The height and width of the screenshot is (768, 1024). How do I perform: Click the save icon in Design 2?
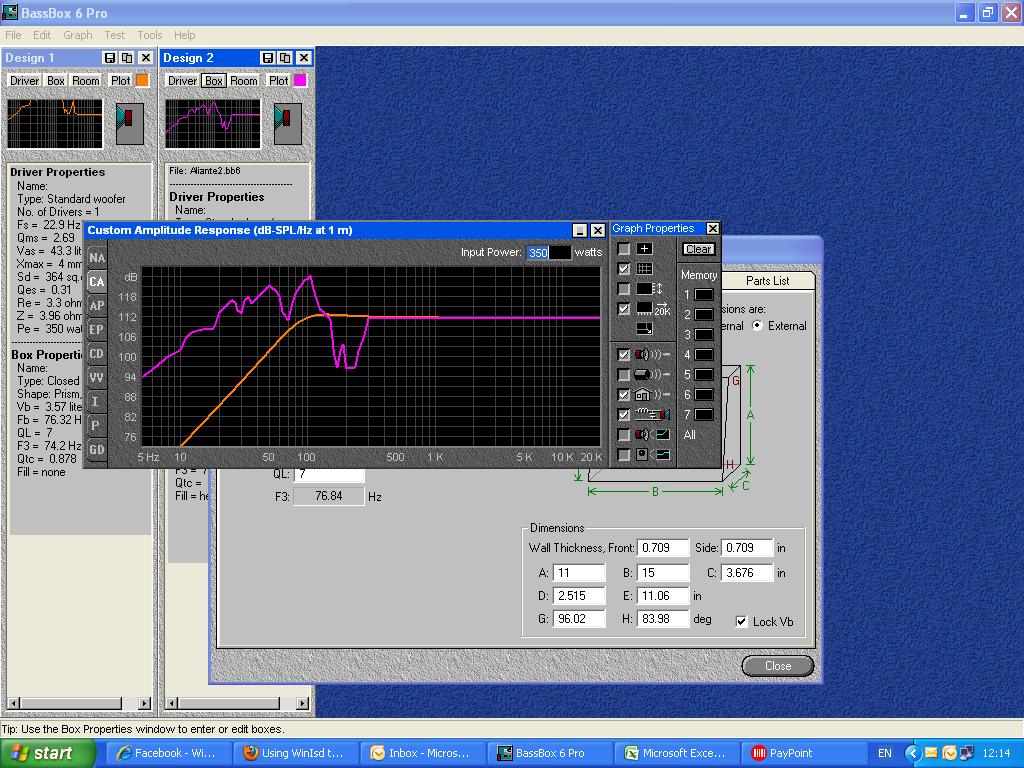click(268, 58)
